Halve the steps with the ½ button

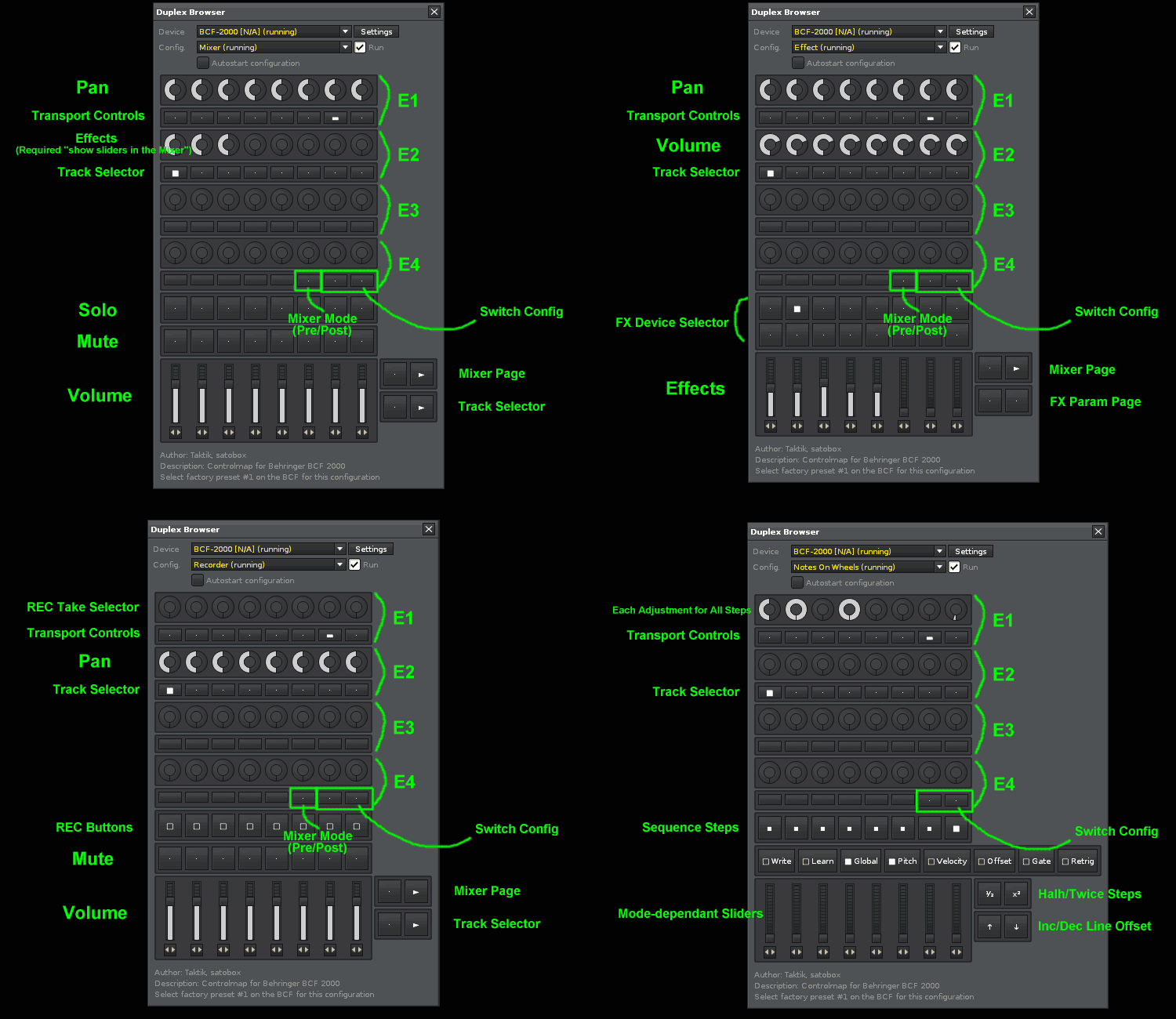[x=989, y=894]
